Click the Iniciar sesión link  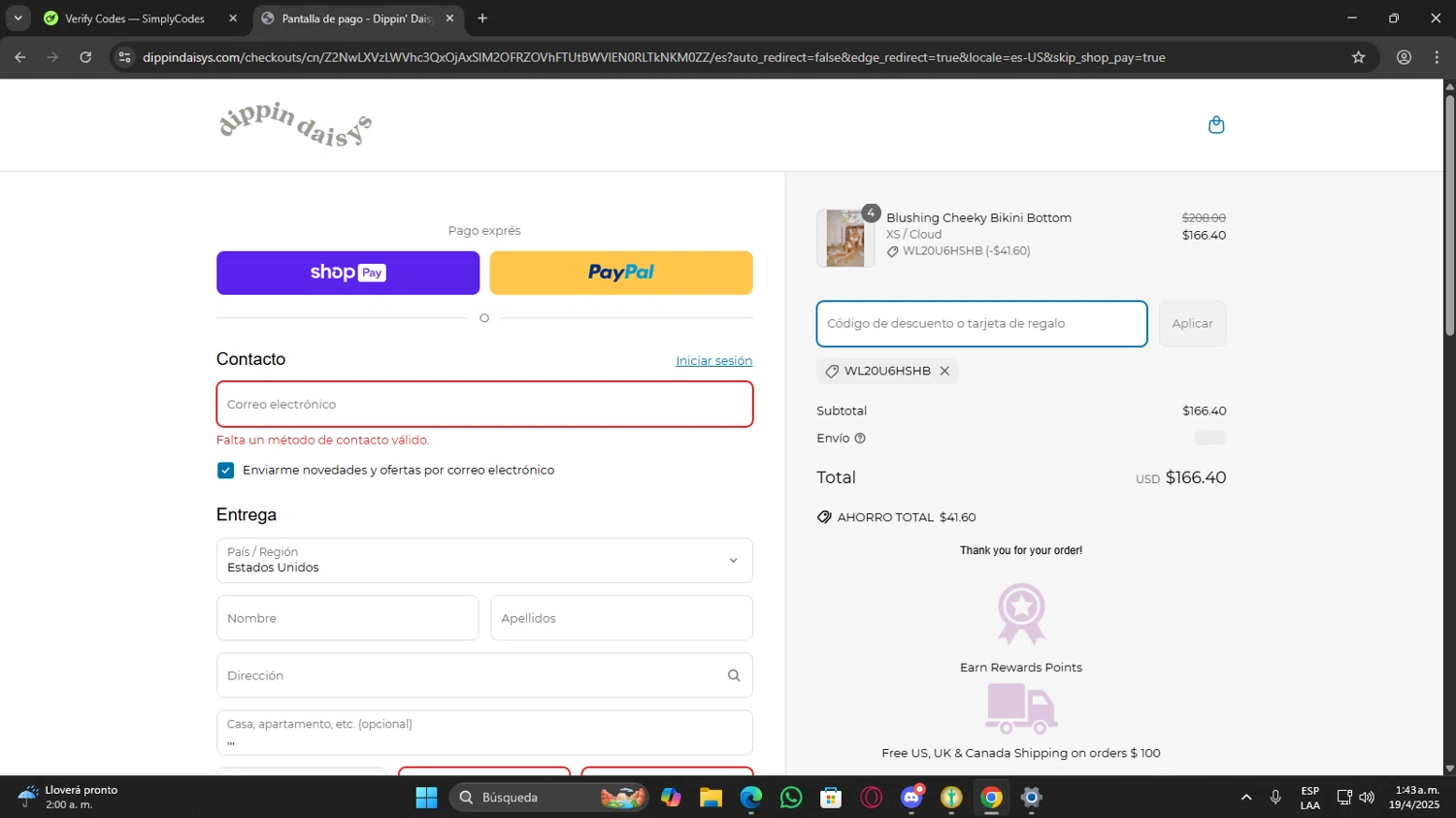click(x=713, y=361)
